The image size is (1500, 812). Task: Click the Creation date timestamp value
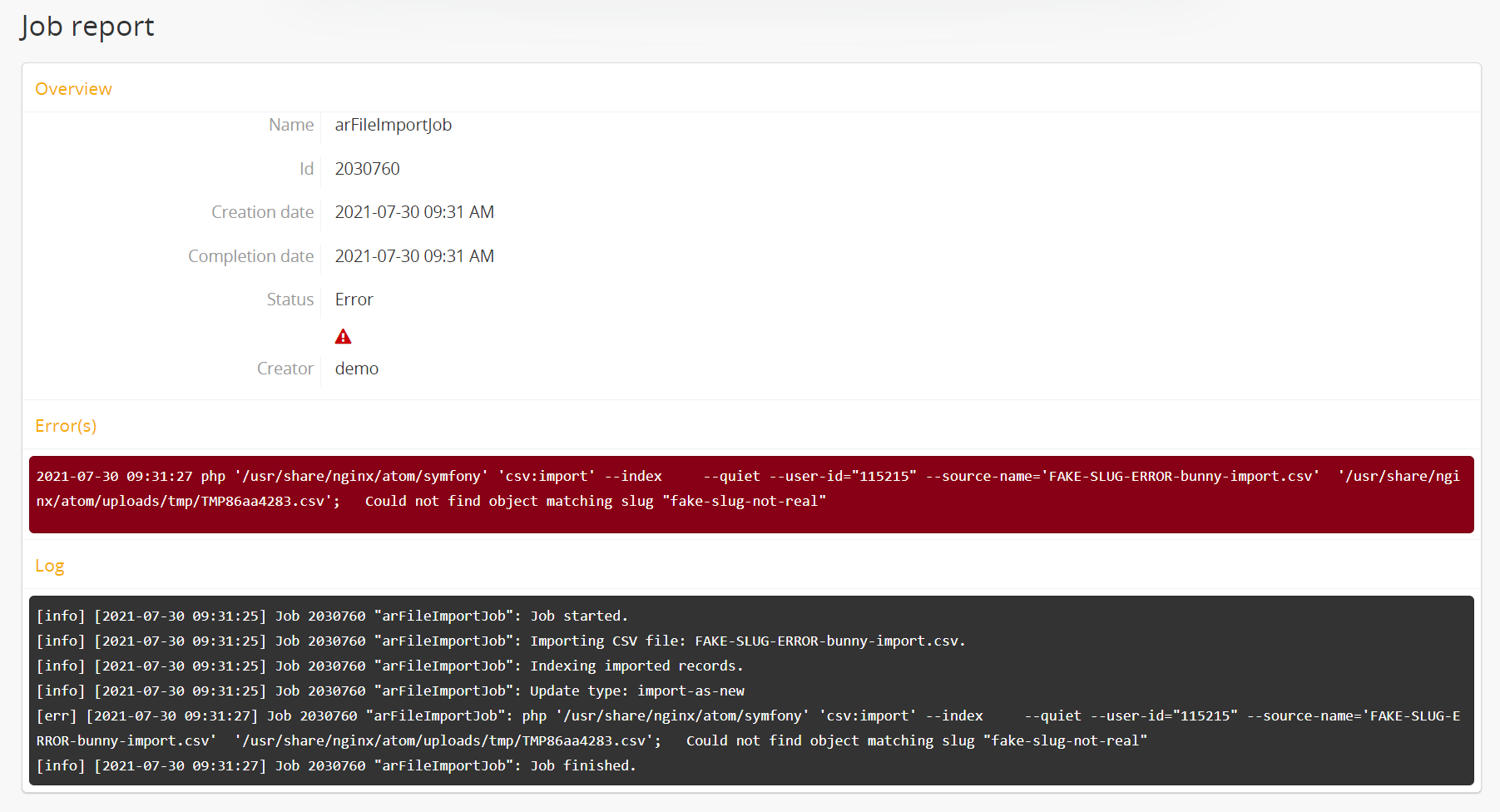[414, 212]
